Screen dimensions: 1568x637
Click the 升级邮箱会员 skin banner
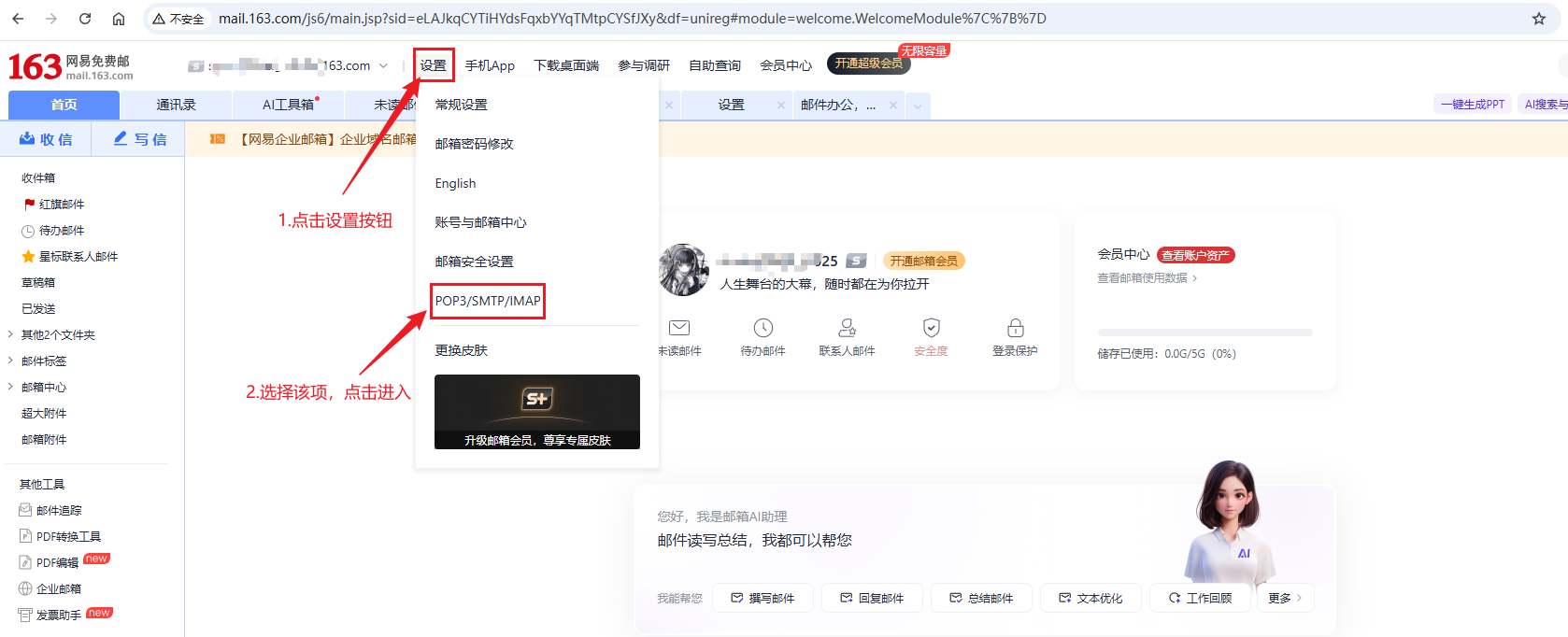(537, 412)
